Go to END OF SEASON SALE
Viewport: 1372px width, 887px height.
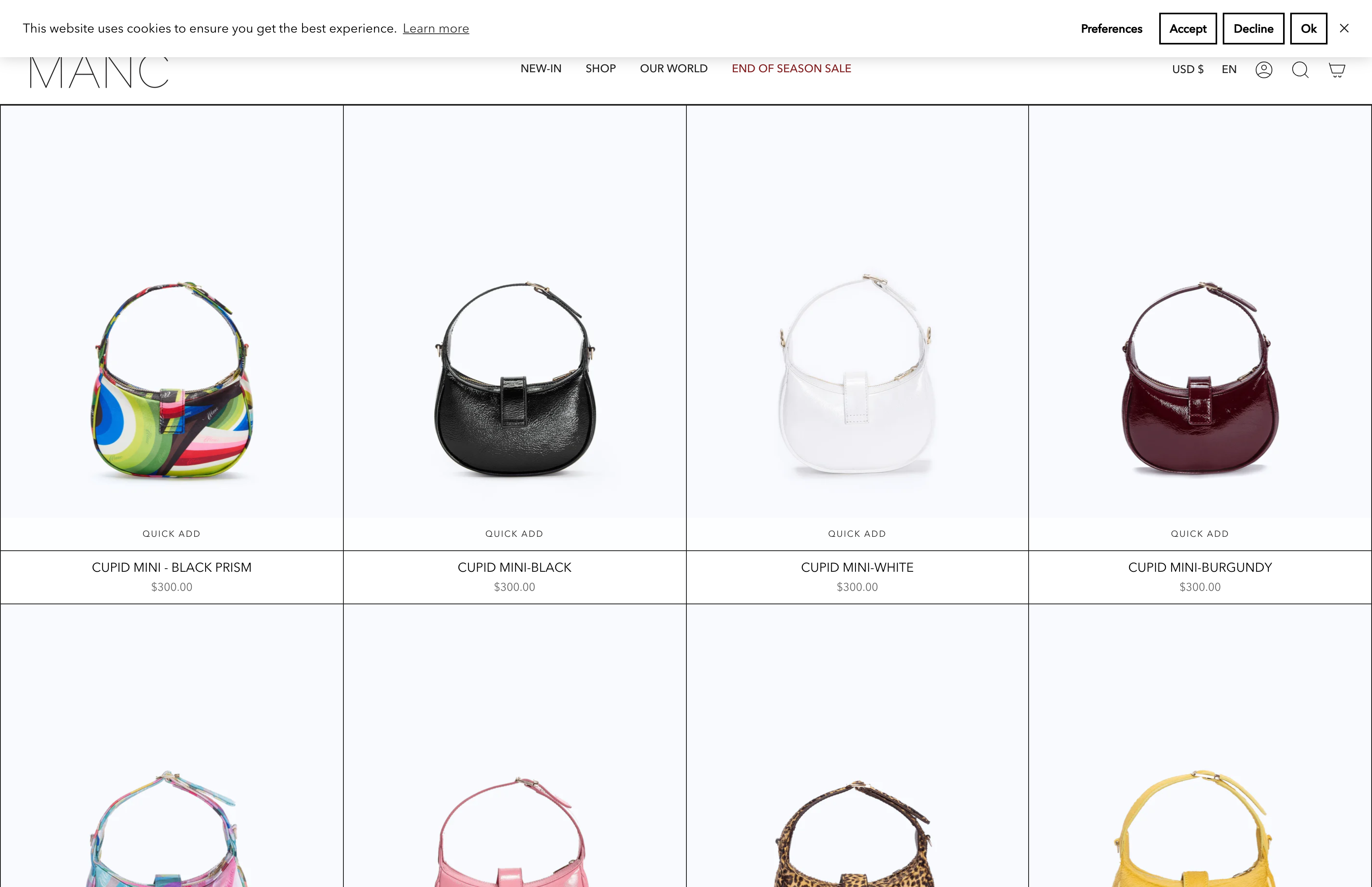791,69
